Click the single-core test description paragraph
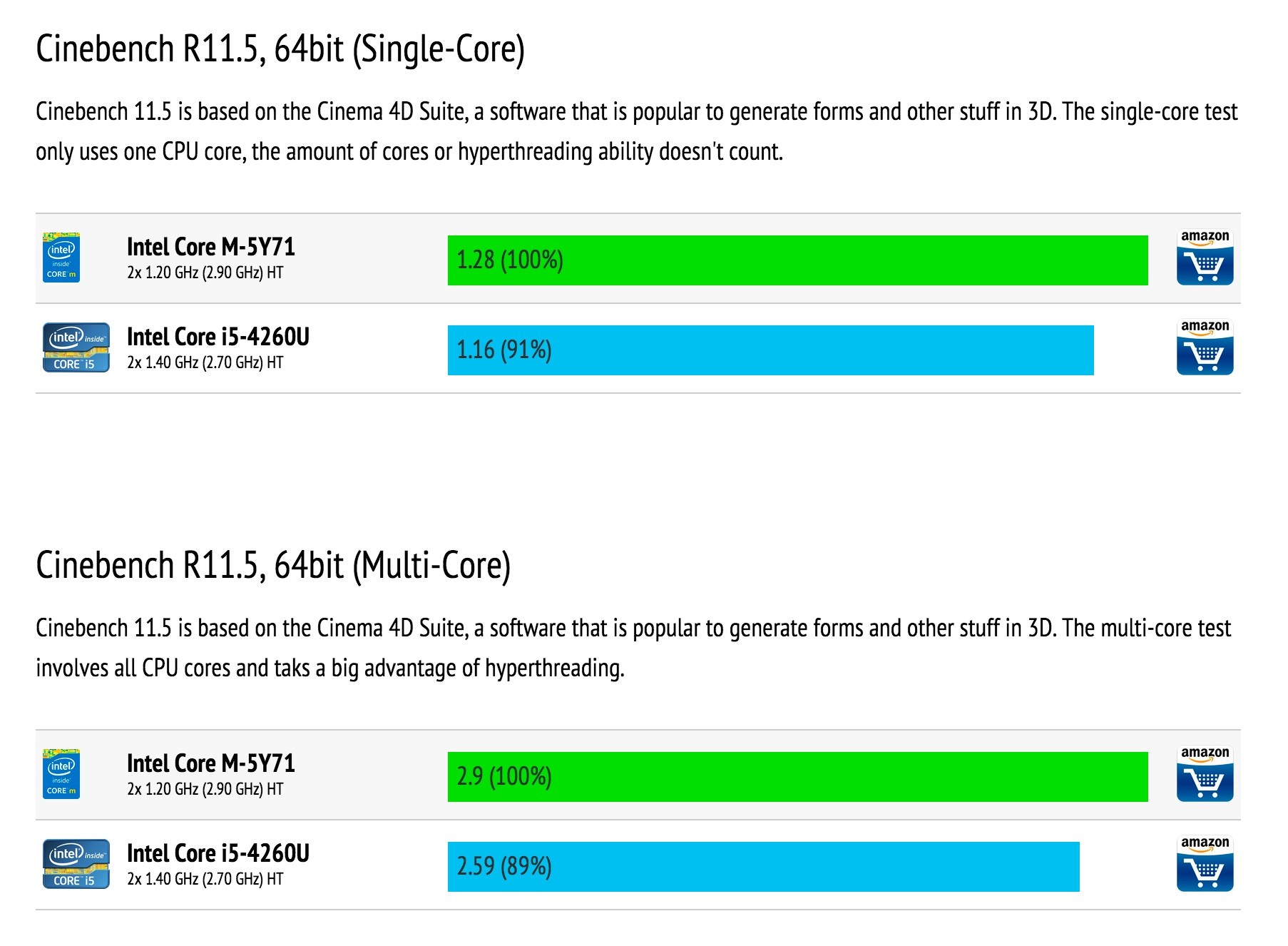1288x946 pixels. click(x=636, y=132)
